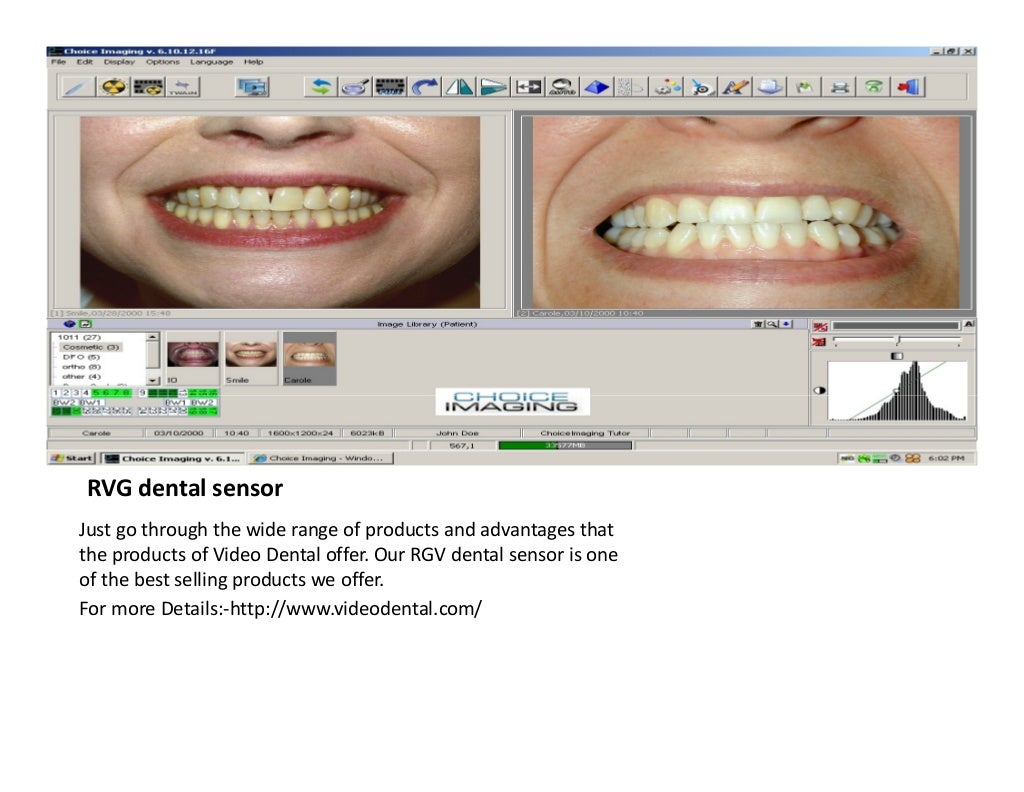Click category list scroll-down arrow
This screenshot has height=792, width=1024.
pyautogui.click(x=153, y=380)
